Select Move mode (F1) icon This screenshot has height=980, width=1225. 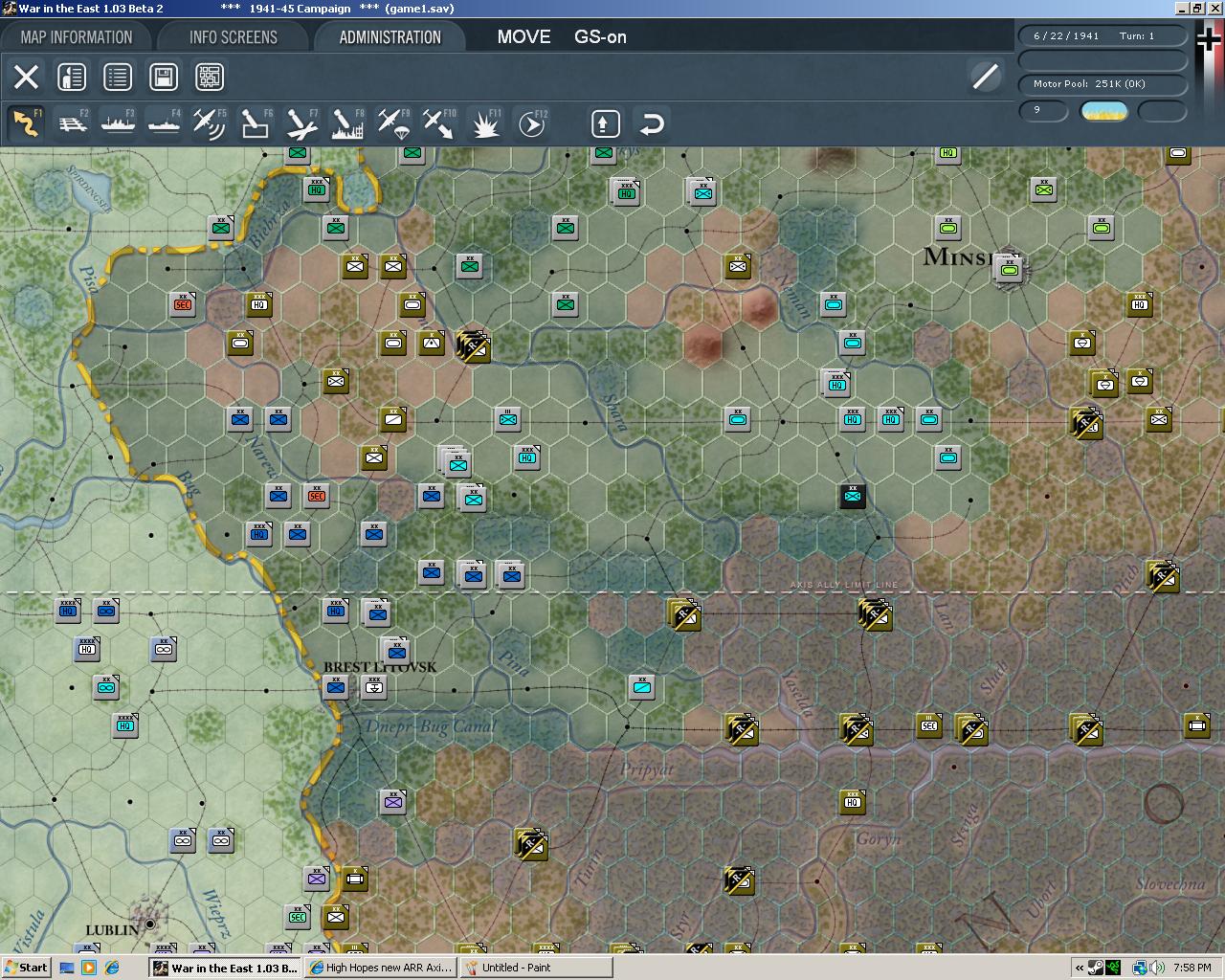coord(26,123)
